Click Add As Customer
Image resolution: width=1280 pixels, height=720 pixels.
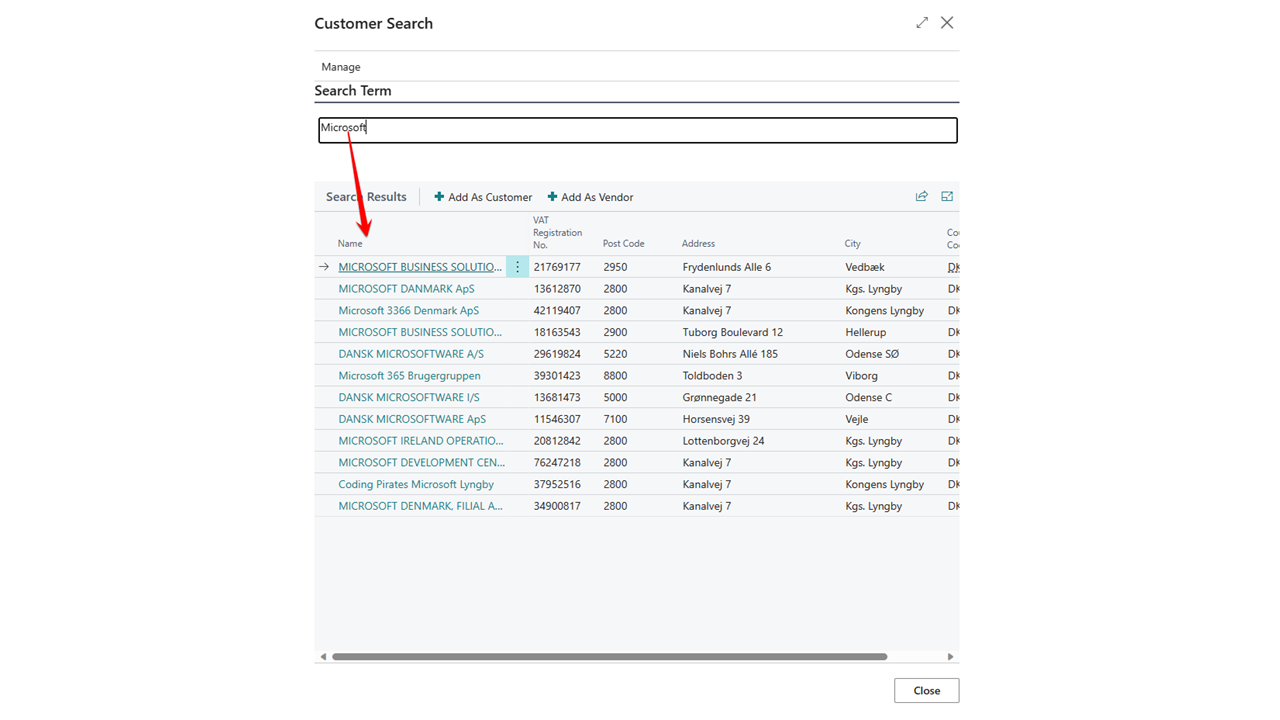[x=483, y=197]
